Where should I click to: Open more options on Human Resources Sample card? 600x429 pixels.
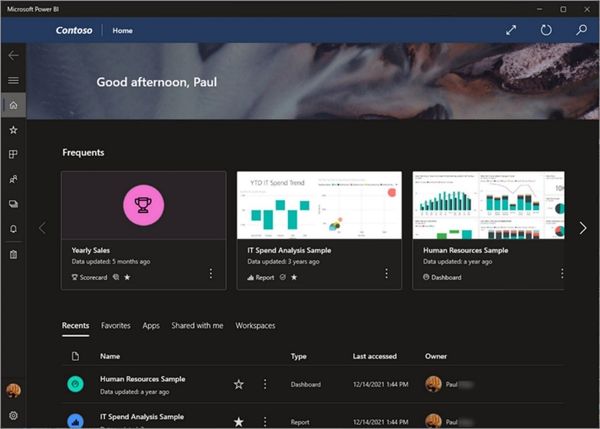point(561,273)
